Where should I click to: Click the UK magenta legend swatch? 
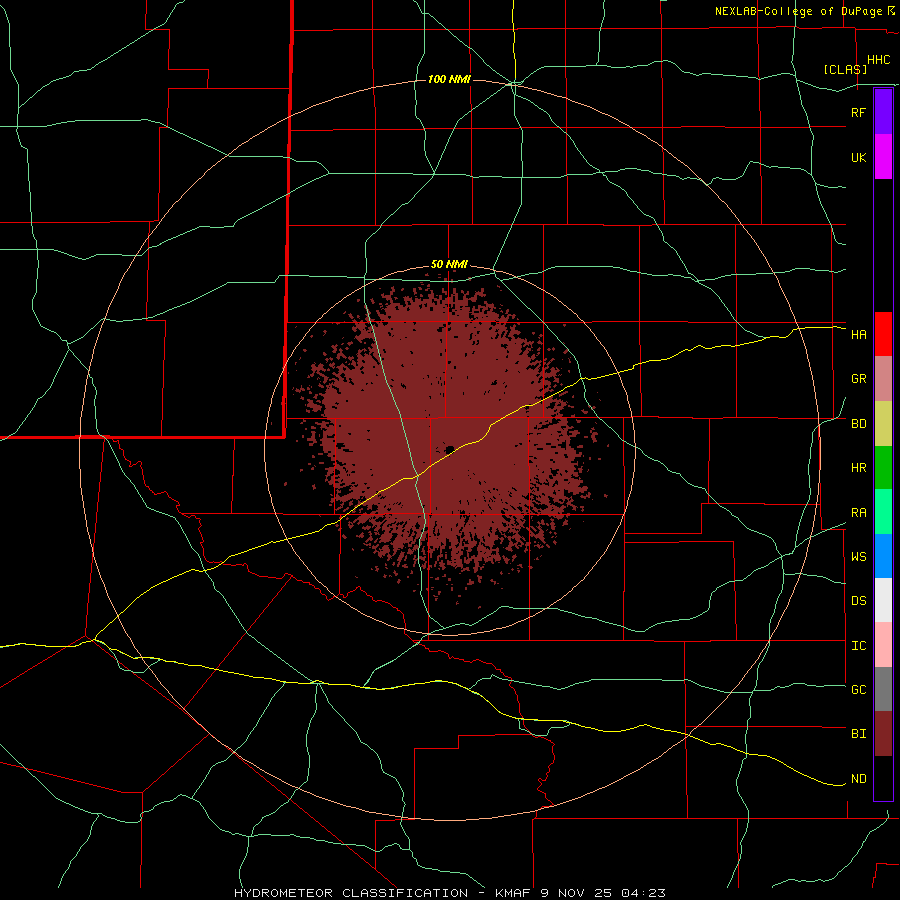click(883, 157)
